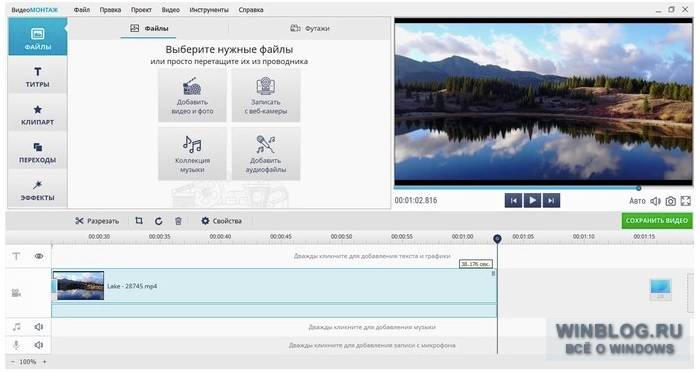Click the Сохранить видео button

657,221
